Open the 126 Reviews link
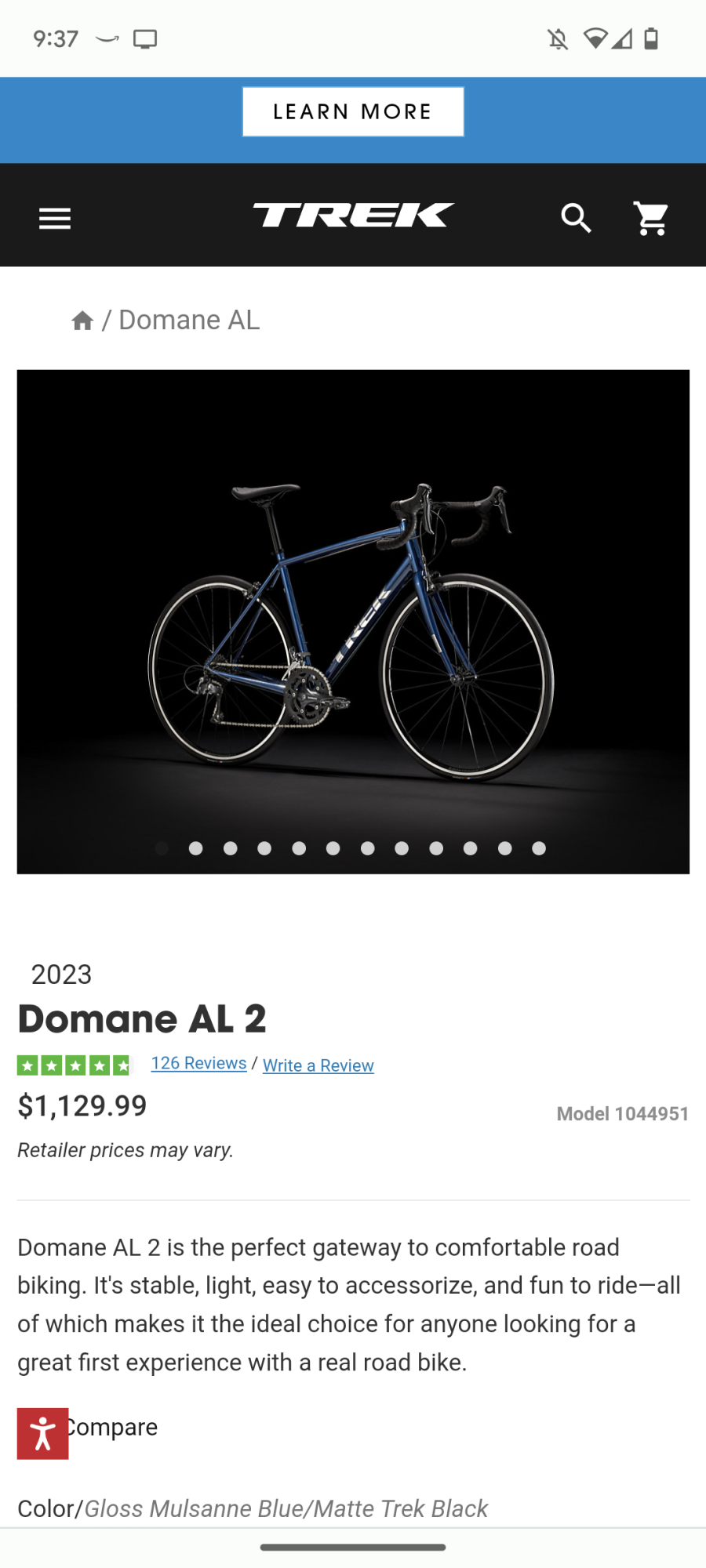 click(198, 1063)
